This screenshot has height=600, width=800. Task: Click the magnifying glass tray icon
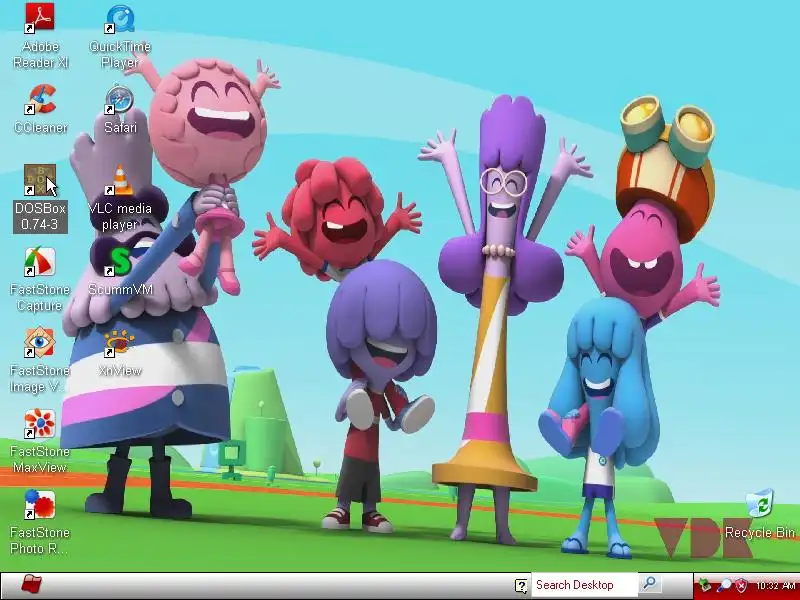pyautogui.click(x=723, y=585)
